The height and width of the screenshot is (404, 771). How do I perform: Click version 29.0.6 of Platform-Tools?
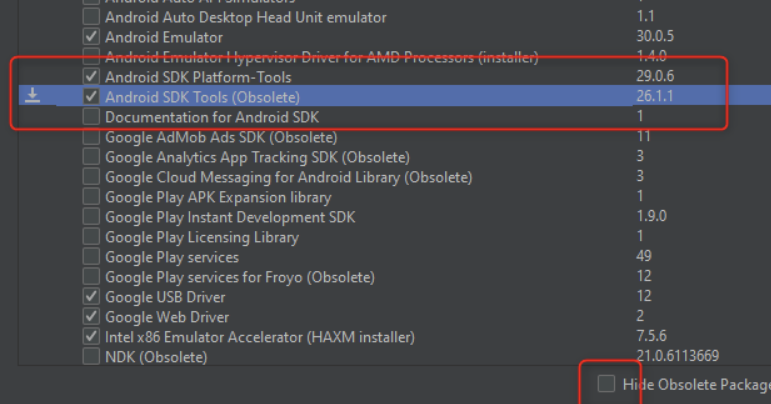click(655, 76)
